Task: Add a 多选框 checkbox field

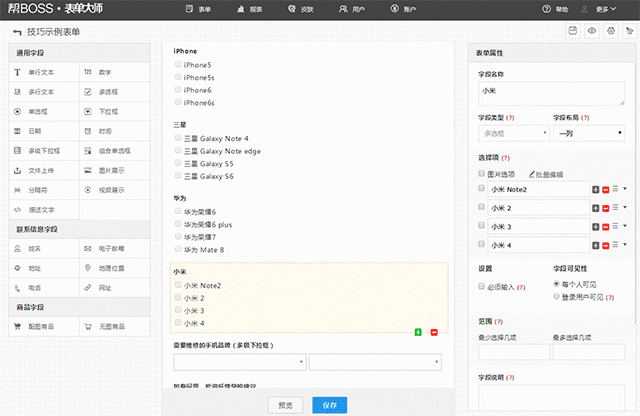Action: [x=115, y=92]
